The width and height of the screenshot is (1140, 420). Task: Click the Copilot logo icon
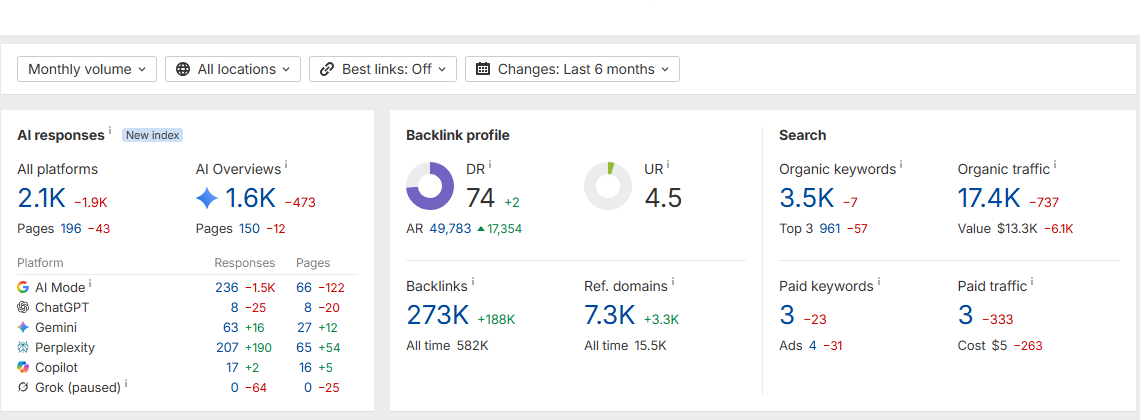pos(23,368)
